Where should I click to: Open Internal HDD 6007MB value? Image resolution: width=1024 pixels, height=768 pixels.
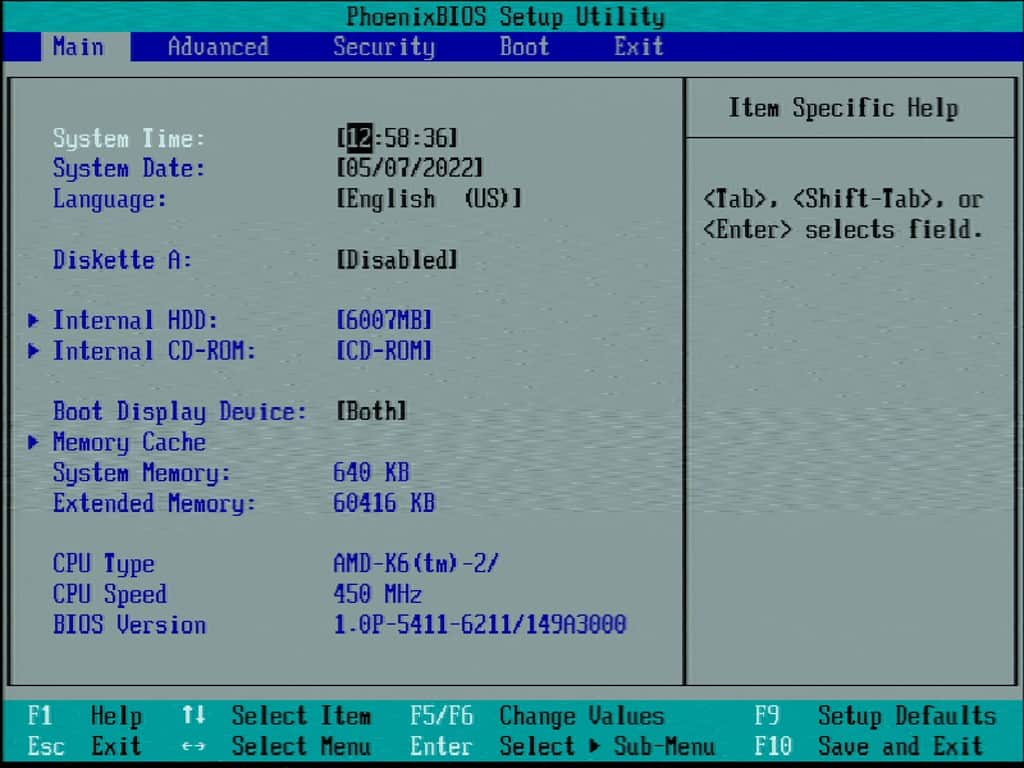pyautogui.click(x=384, y=320)
